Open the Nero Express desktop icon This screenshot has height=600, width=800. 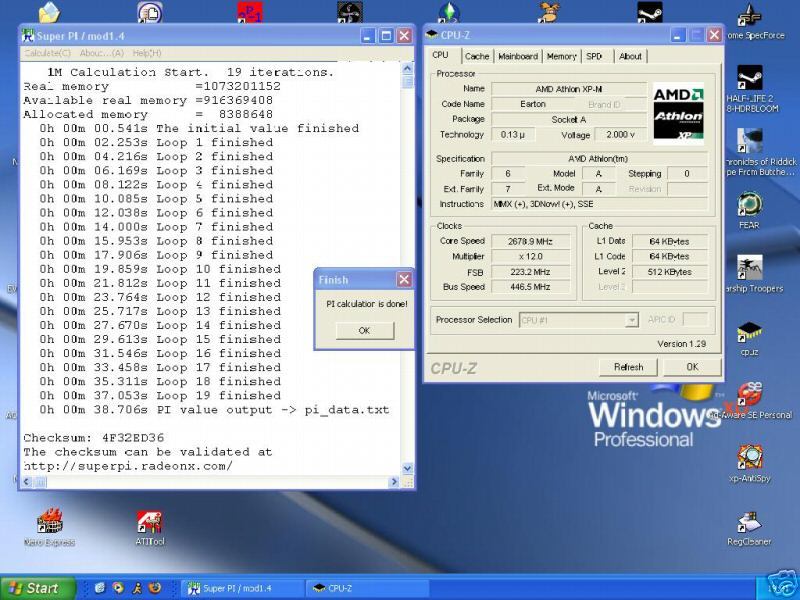[49, 527]
